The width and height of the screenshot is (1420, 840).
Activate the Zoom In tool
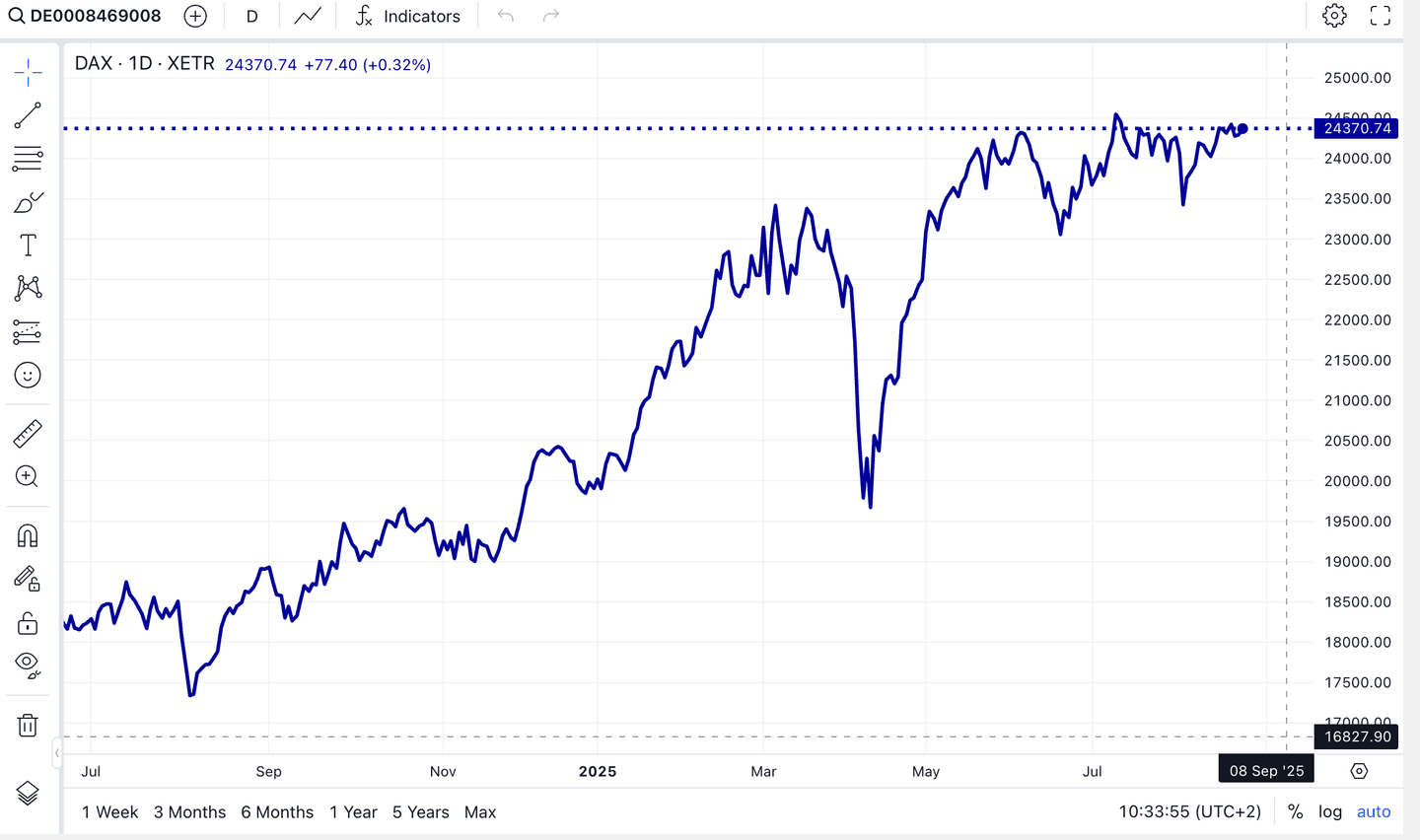tap(27, 477)
